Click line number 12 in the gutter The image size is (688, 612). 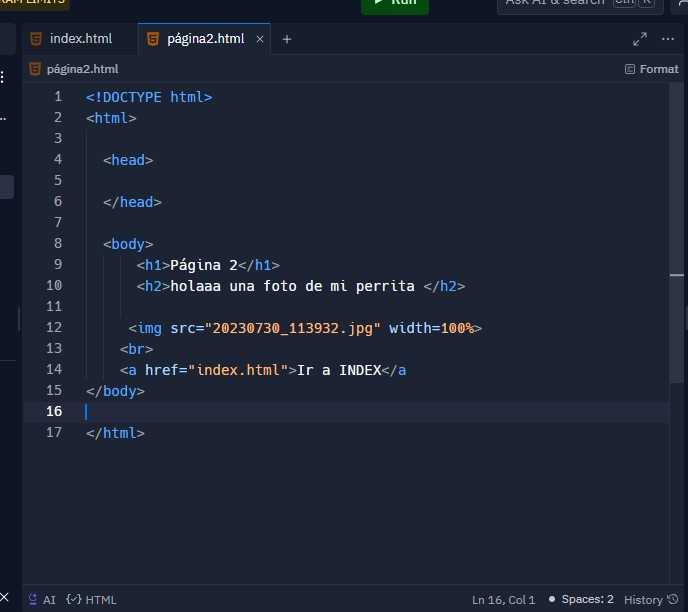pyautogui.click(x=54, y=327)
